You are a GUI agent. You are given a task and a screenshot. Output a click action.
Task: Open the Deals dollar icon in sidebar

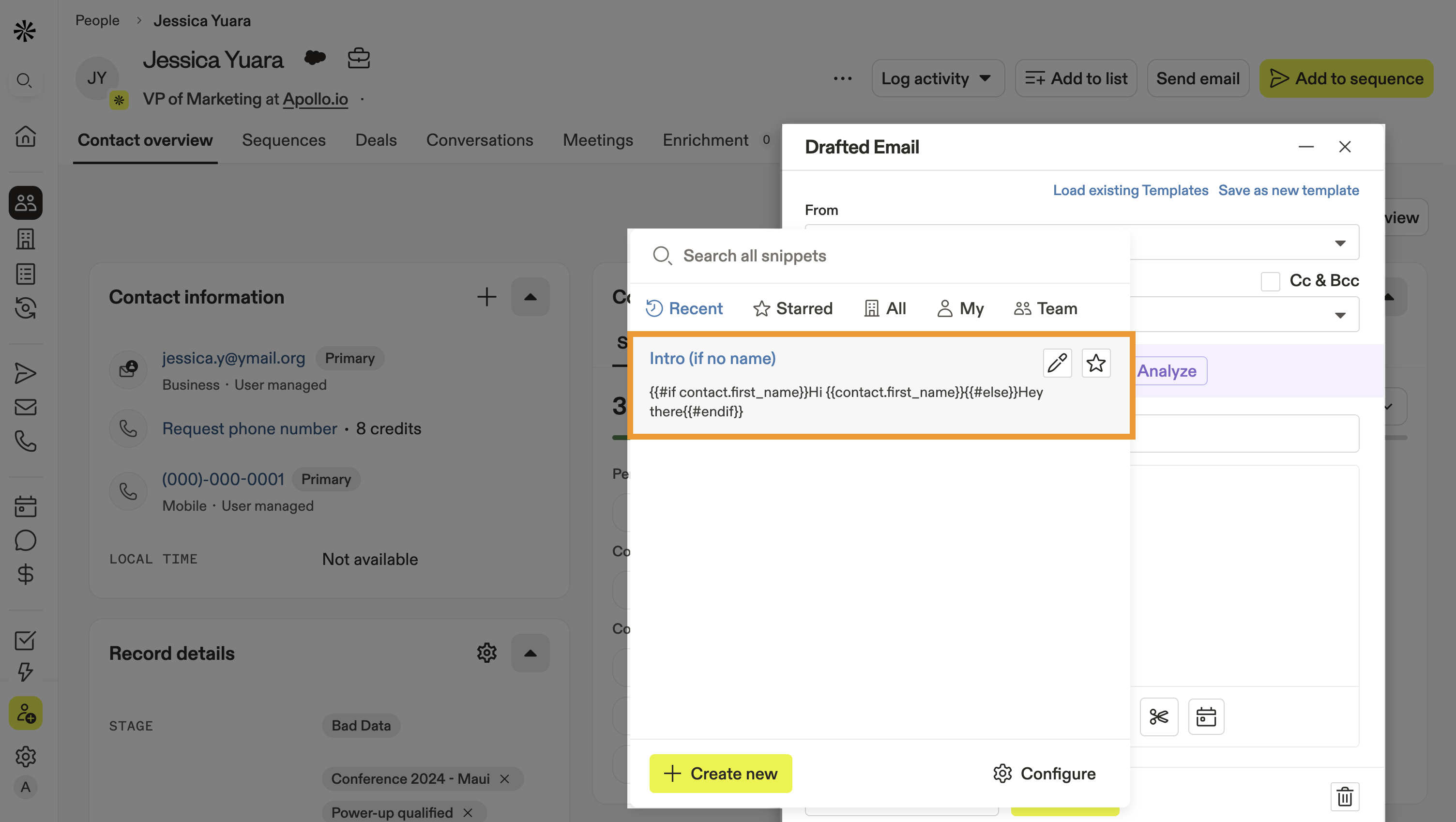pyautogui.click(x=26, y=574)
